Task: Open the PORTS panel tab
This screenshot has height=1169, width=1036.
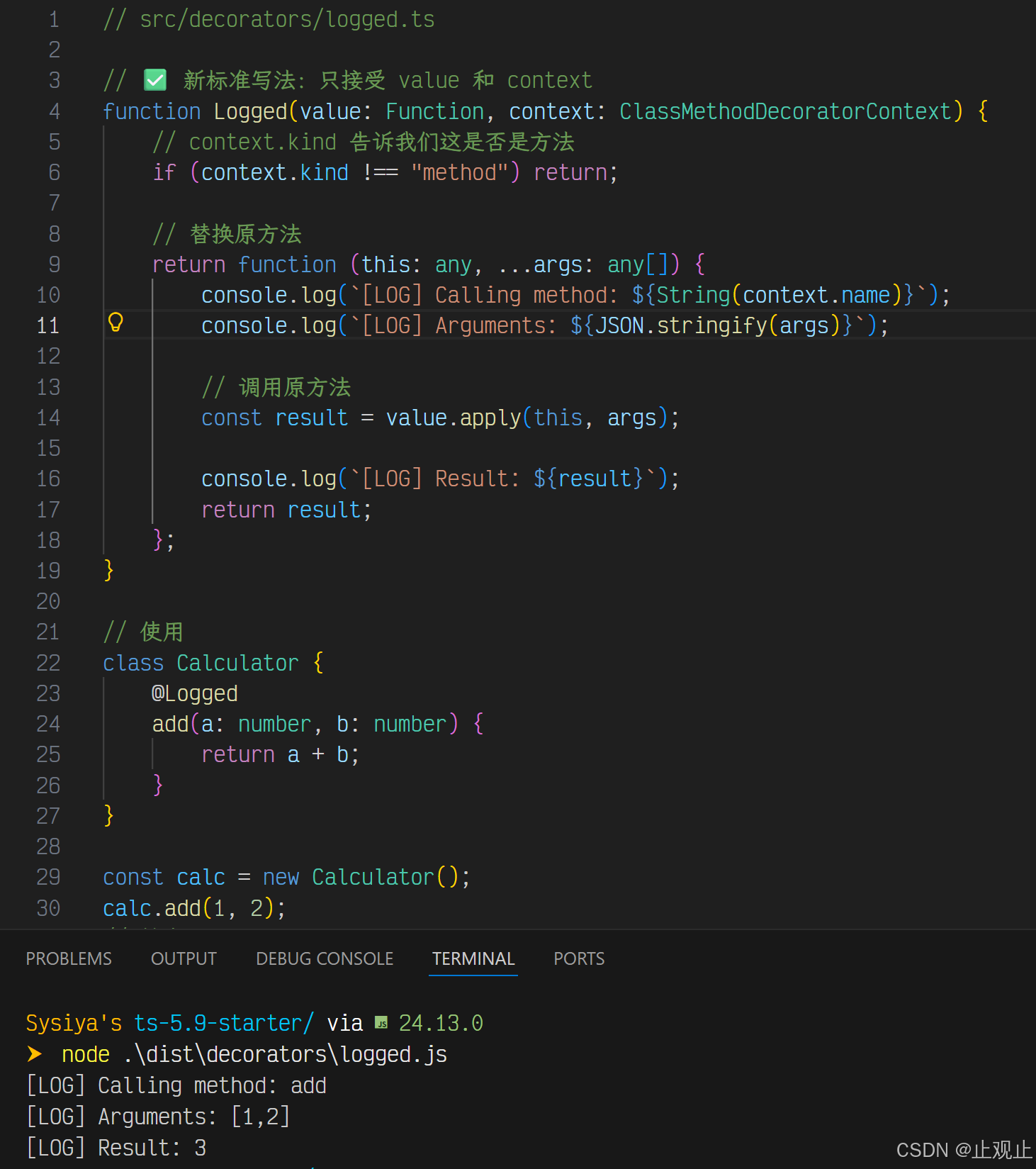Action: pyautogui.click(x=579, y=958)
